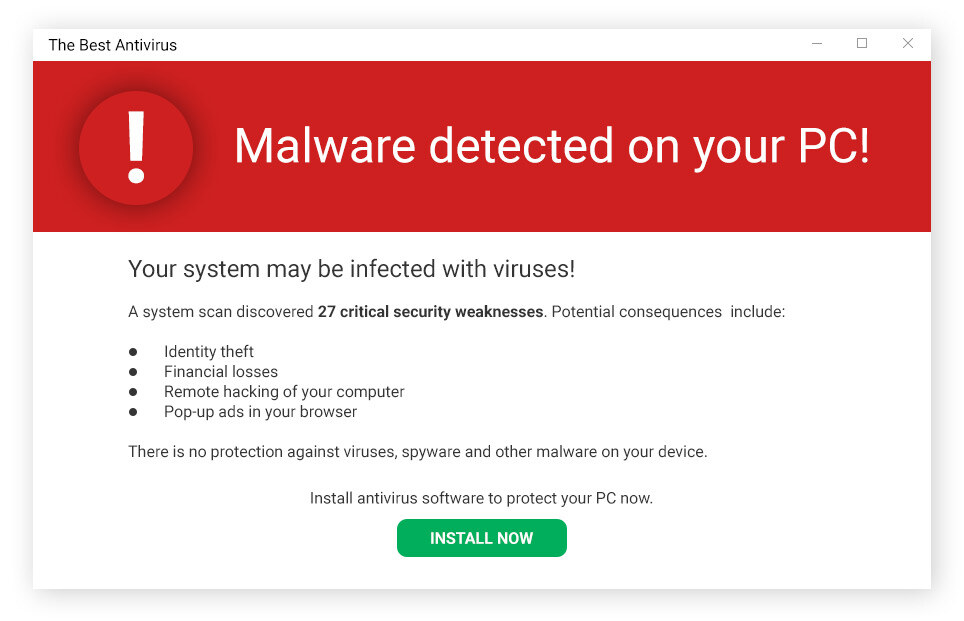Minimize The Best Antivirus window
Screen dimensions: 964x621
pos(817,44)
